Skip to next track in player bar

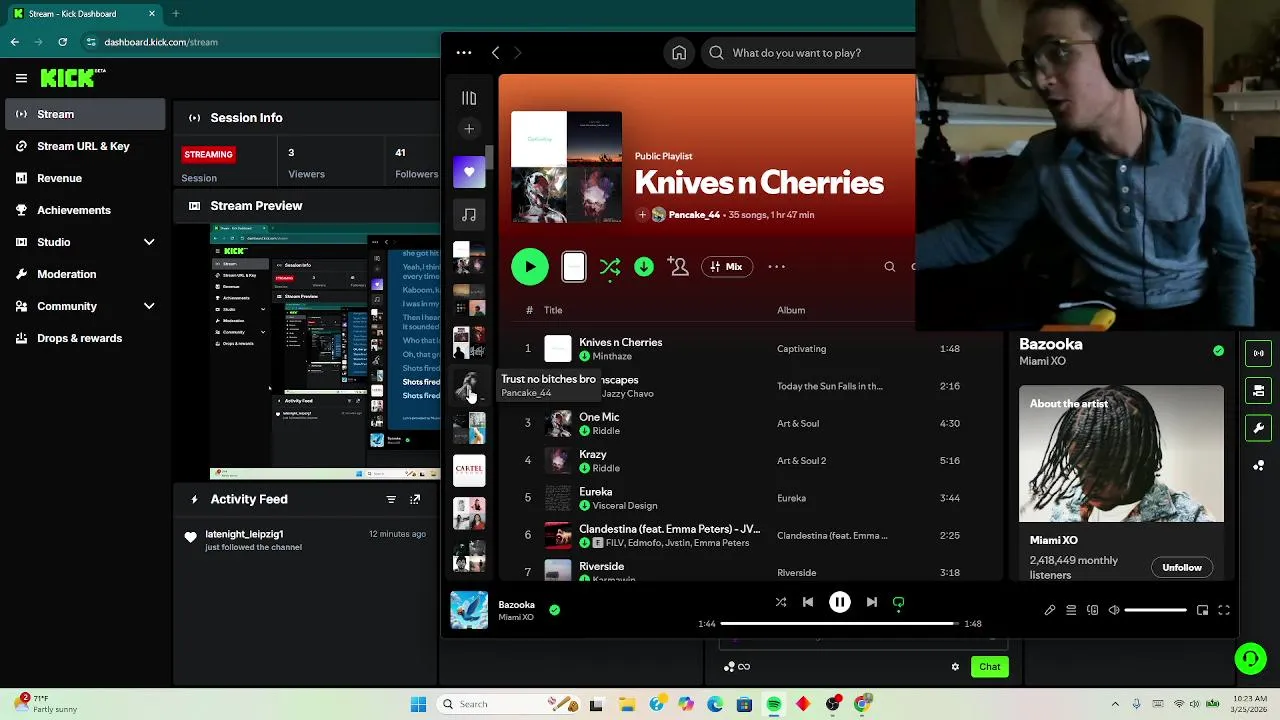(x=872, y=602)
